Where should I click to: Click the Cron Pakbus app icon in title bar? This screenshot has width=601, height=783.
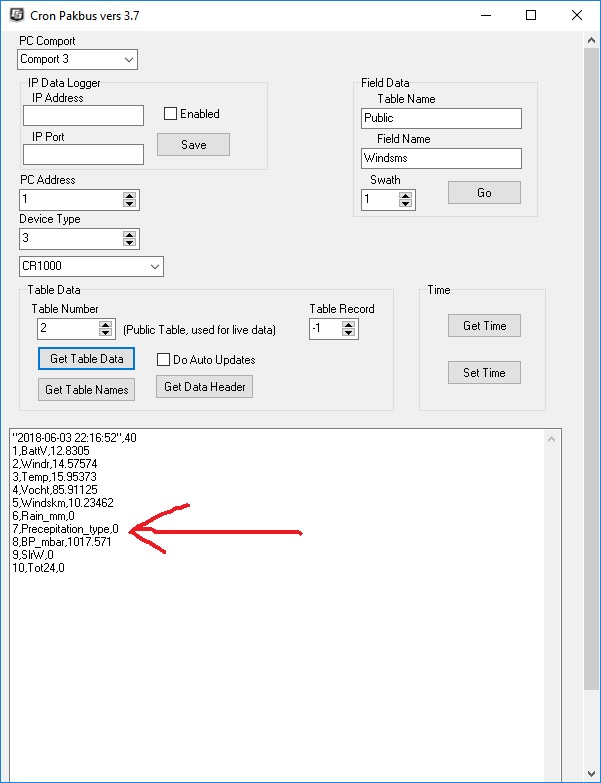[x=17, y=15]
